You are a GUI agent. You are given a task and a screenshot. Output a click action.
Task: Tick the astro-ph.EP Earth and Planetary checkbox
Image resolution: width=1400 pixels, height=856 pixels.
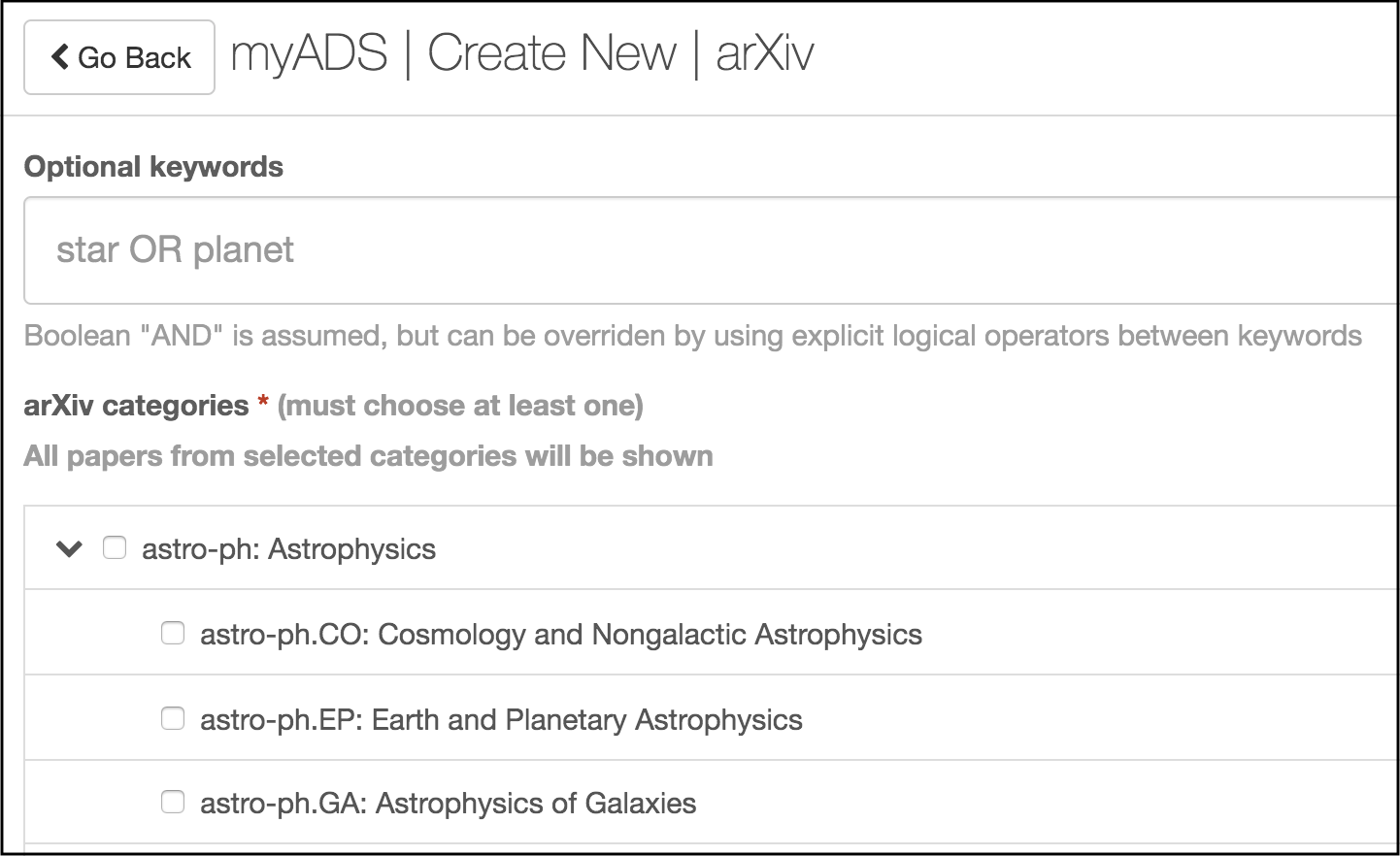(173, 719)
